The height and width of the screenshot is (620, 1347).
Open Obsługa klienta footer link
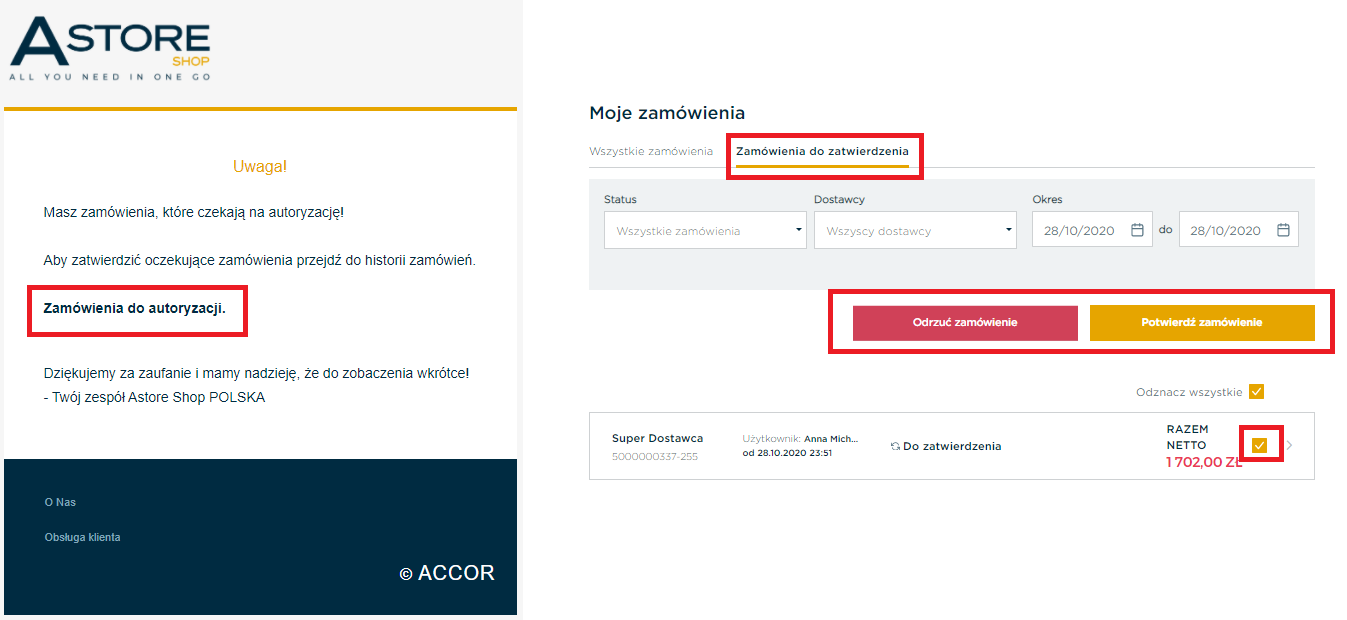tap(82, 537)
